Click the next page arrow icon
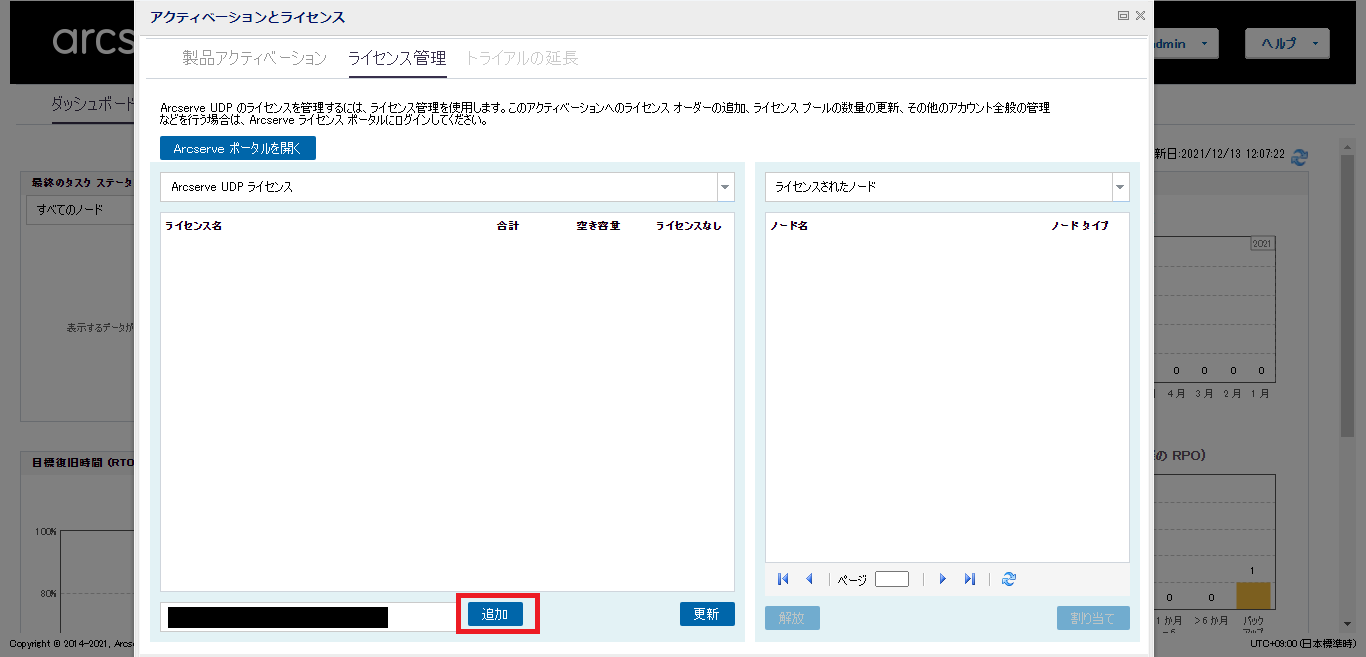 click(943, 579)
